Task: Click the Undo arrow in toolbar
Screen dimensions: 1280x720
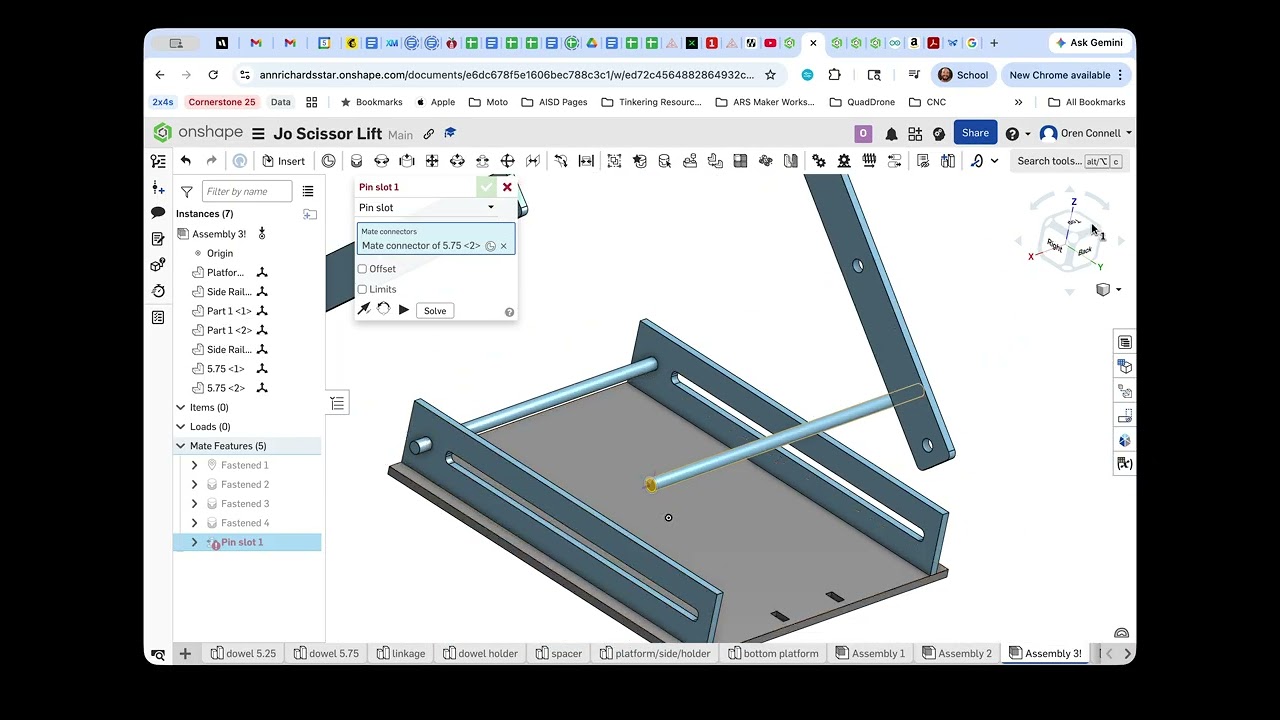Action: pyautogui.click(x=186, y=161)
